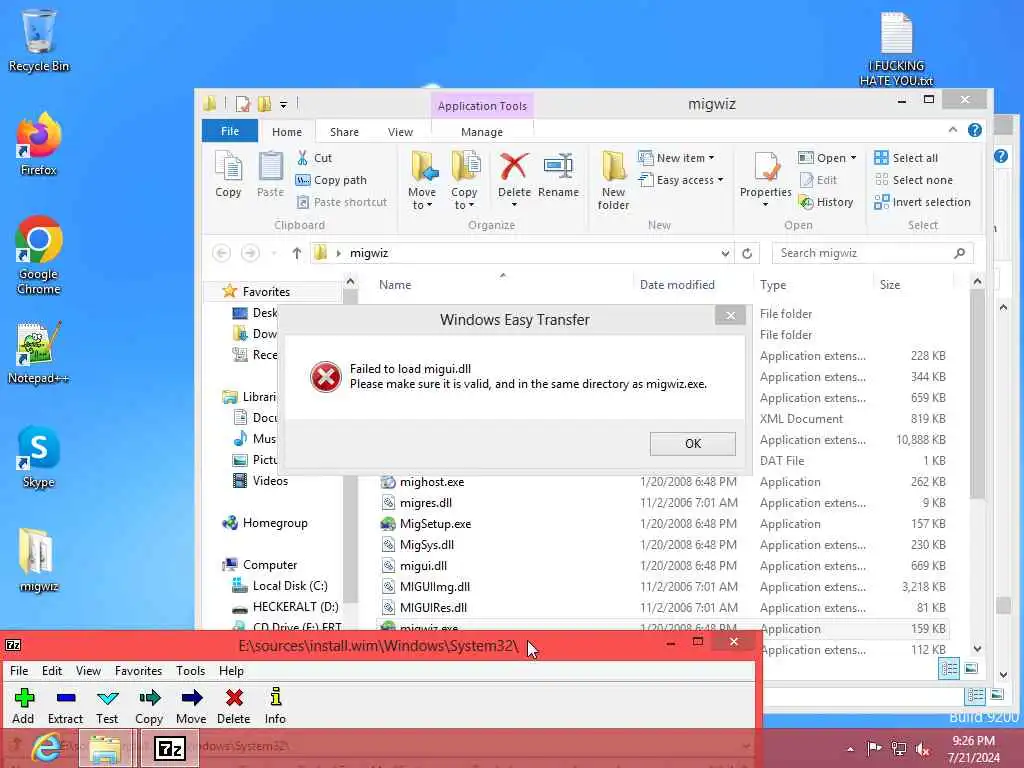Viewport: 1024px width, 768px height.
Task: Select Local Disk (C:) in the navigation pane
Action: [290, 586]
